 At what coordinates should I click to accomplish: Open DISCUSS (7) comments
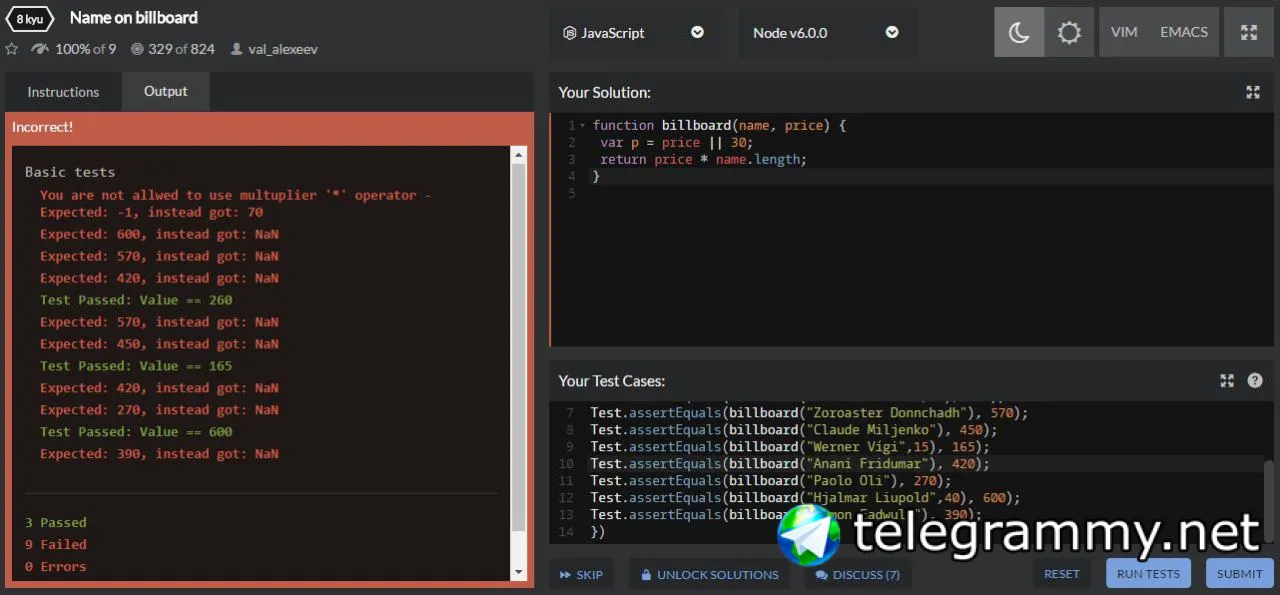[858, 574]
